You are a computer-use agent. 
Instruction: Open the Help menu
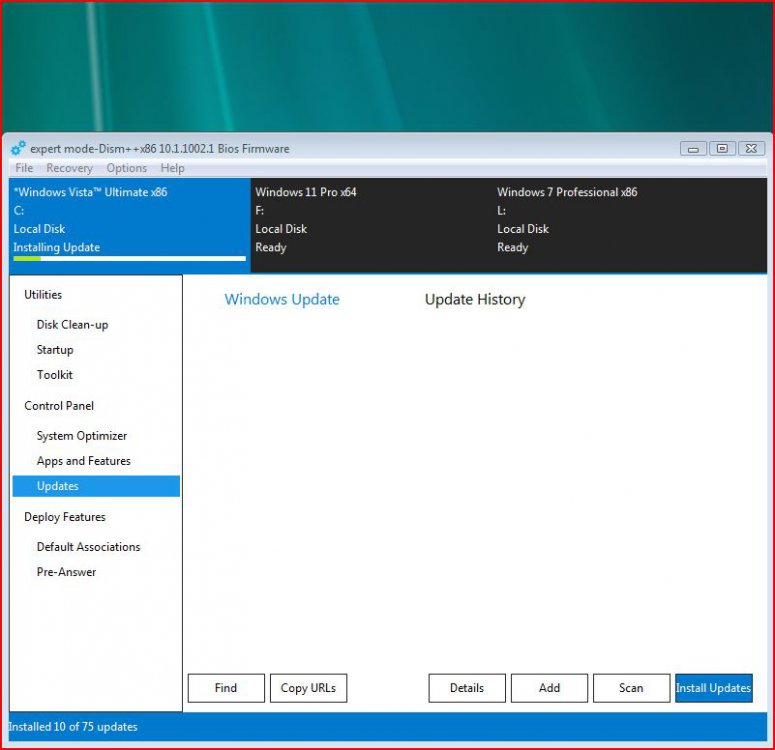(x=172, y=168)
